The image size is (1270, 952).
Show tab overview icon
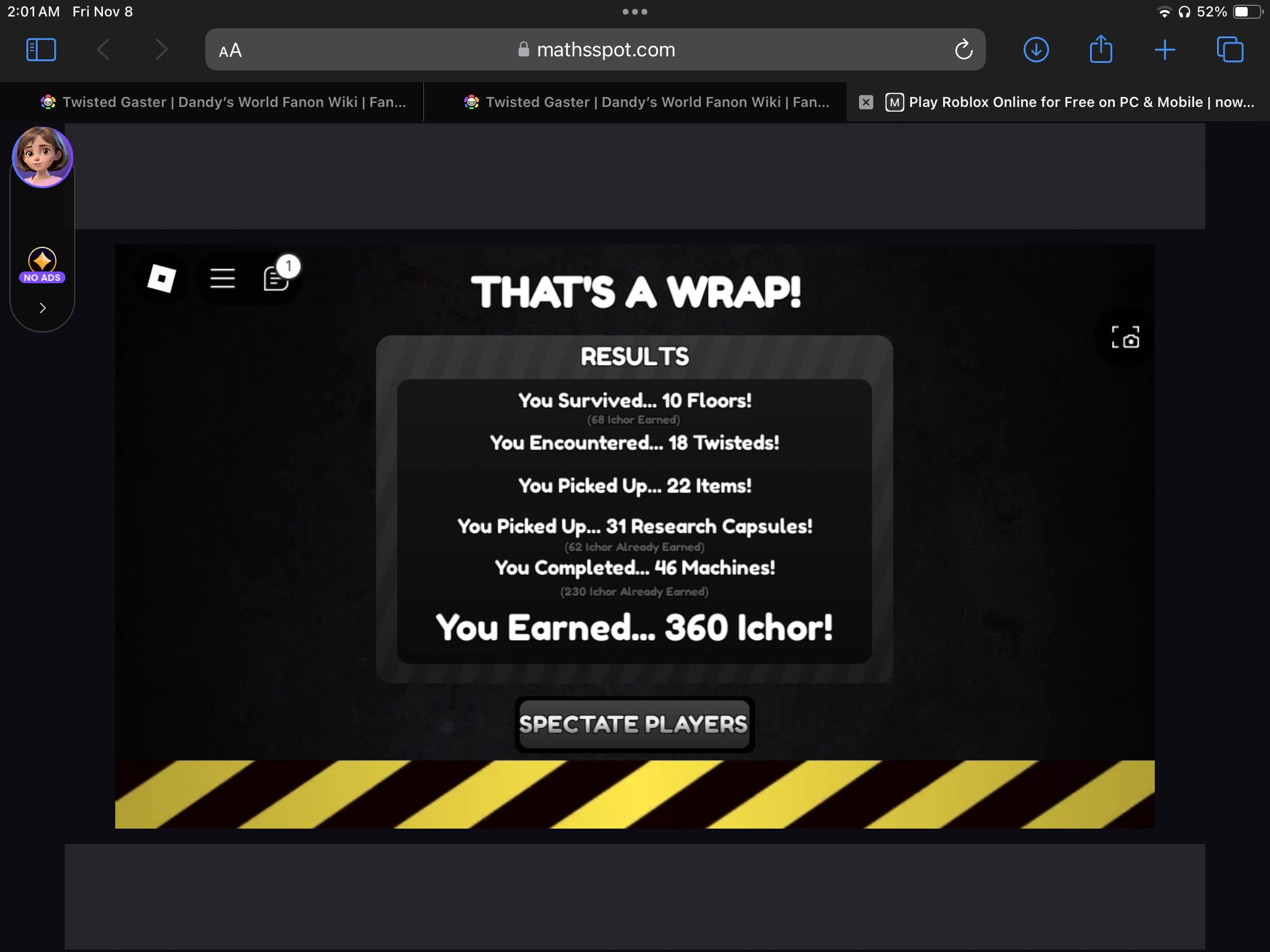click(1229, 50)
